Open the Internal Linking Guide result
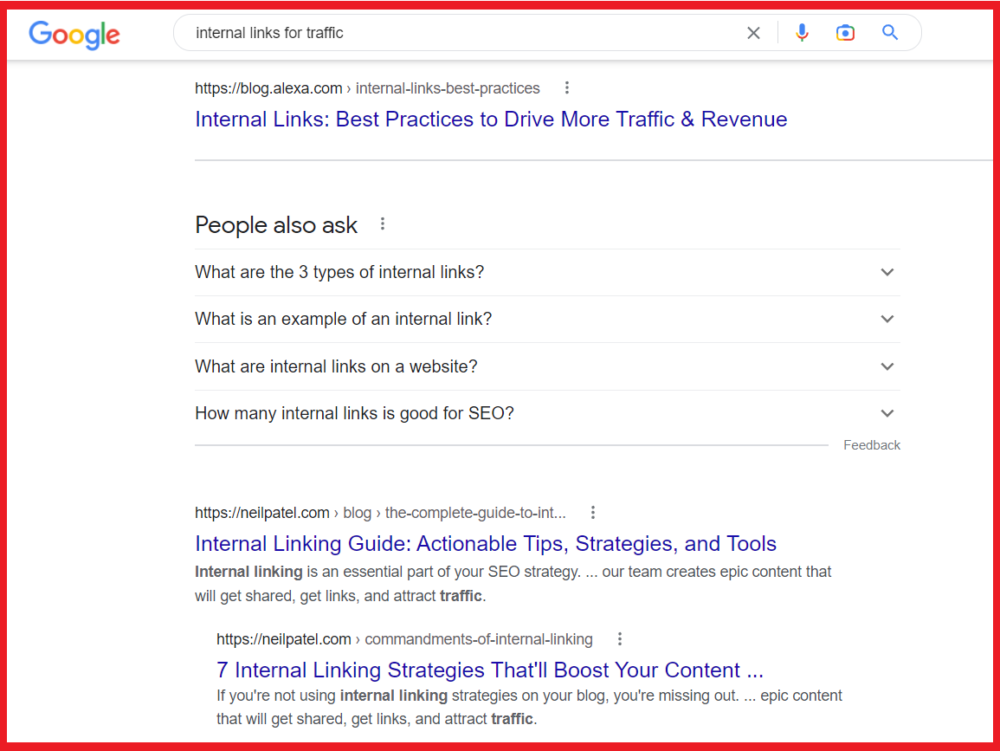Viewport: 1000px width, 751px height. point(485,543)
